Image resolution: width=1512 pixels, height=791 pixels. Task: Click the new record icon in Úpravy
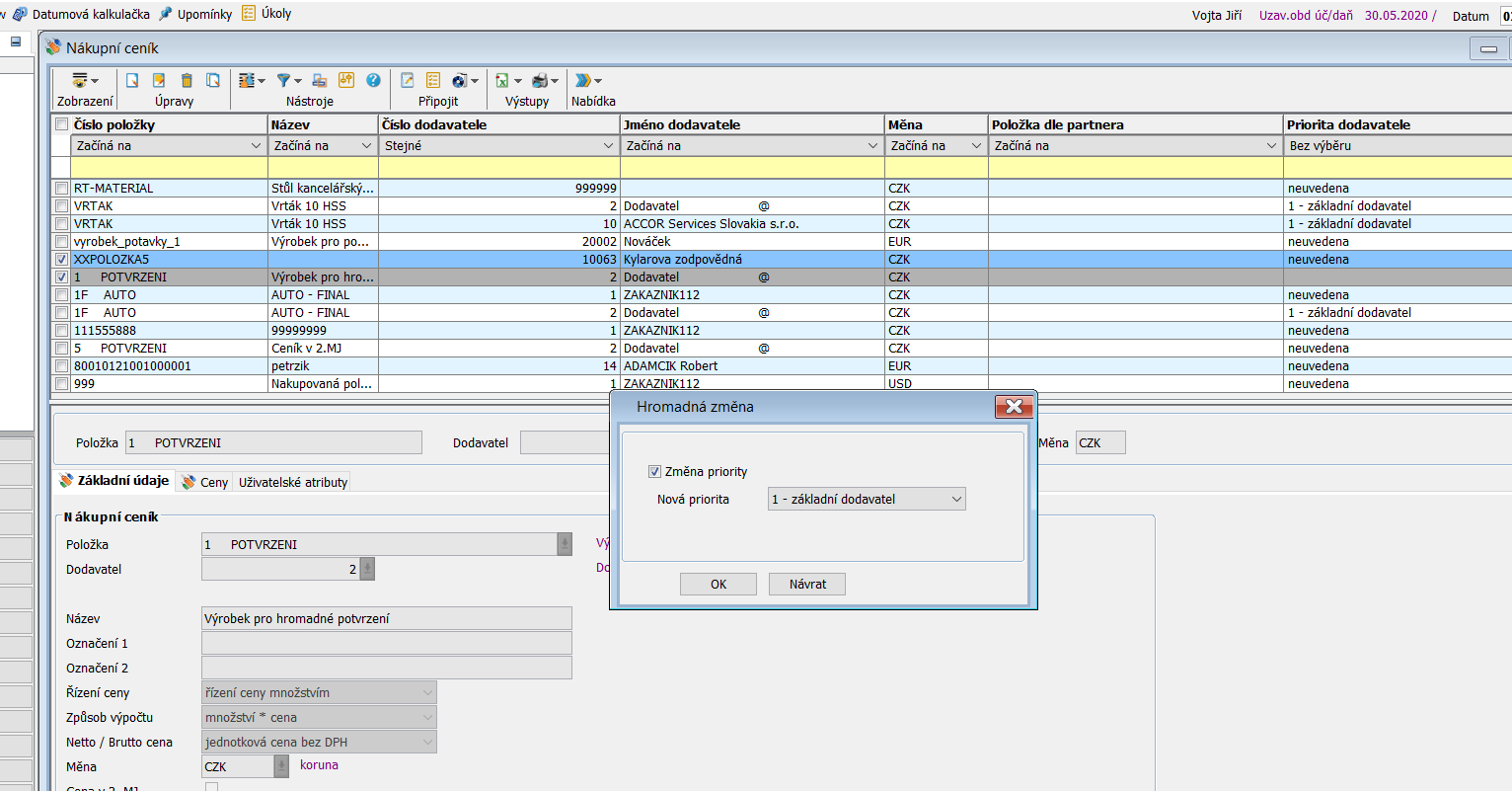click(x=132, y=80)
